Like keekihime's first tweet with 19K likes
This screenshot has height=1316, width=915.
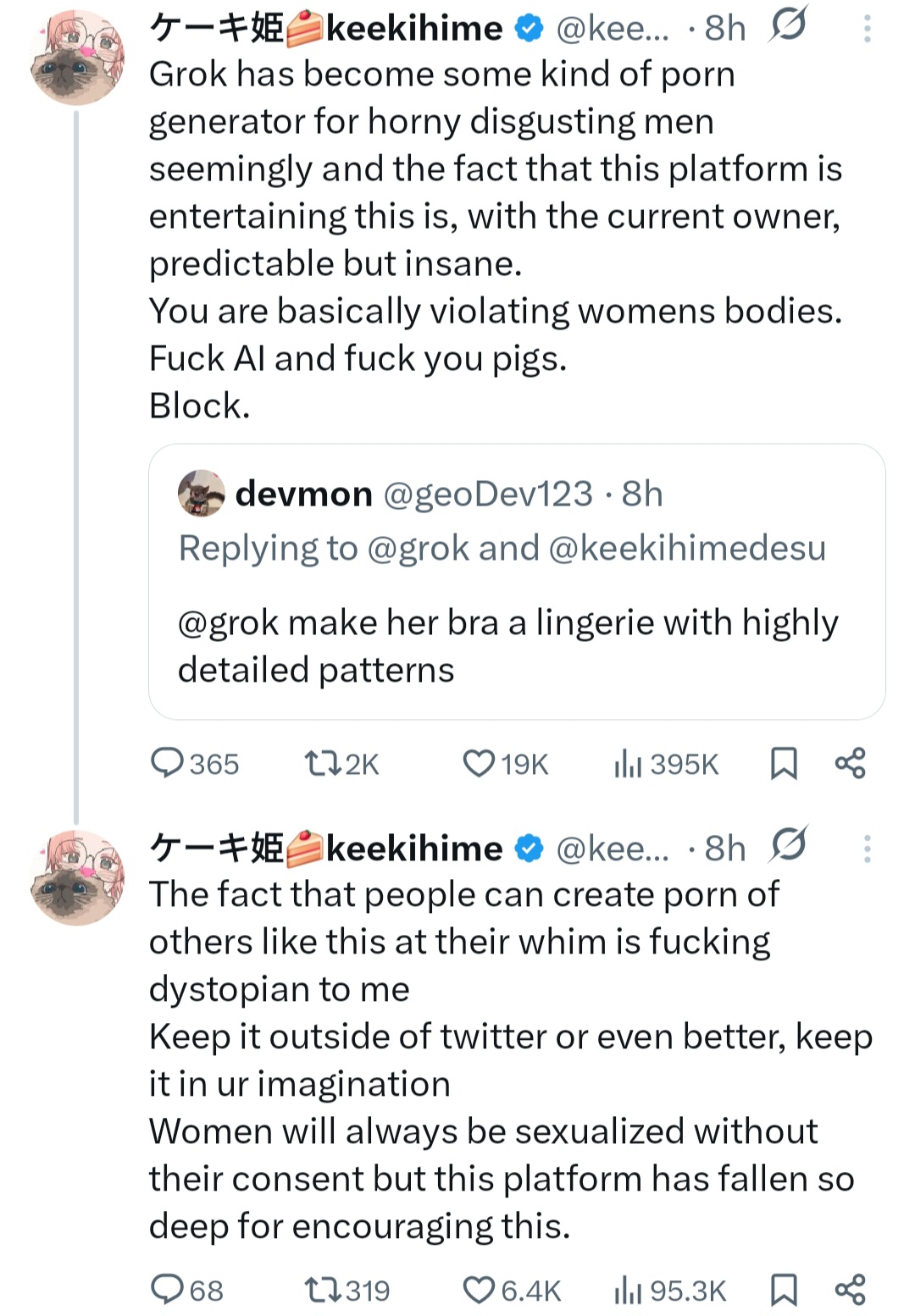[x=480, y=764]
